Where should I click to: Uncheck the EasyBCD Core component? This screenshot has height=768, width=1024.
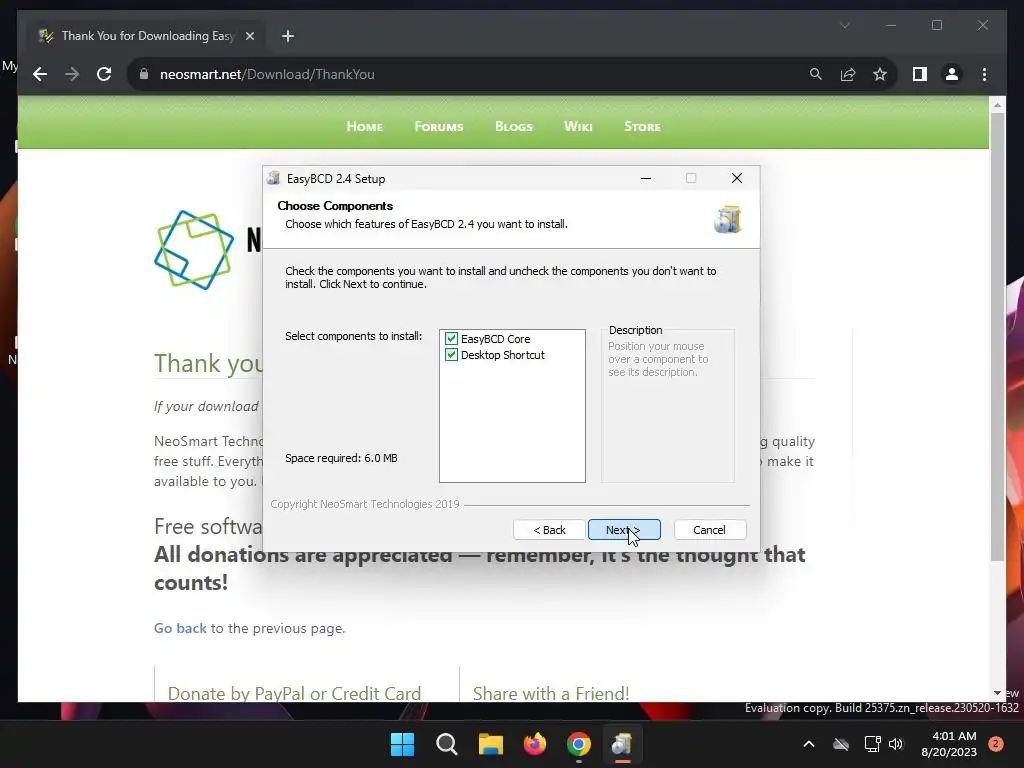tap(451, 338)
